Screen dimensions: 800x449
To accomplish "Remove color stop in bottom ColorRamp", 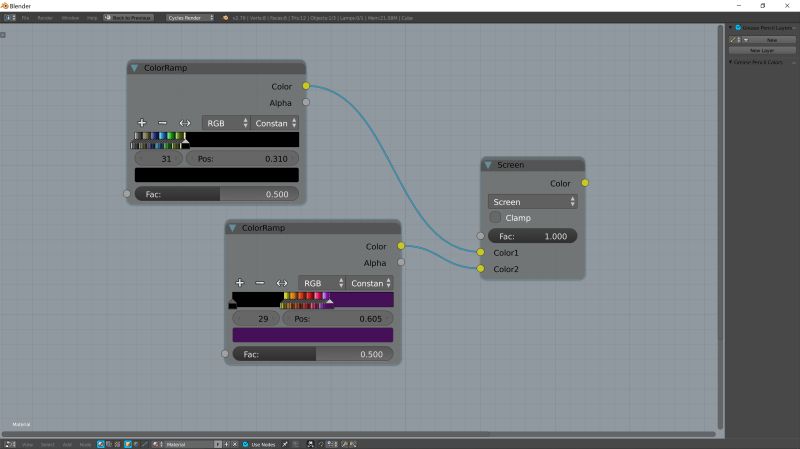I will pos(260,283).
